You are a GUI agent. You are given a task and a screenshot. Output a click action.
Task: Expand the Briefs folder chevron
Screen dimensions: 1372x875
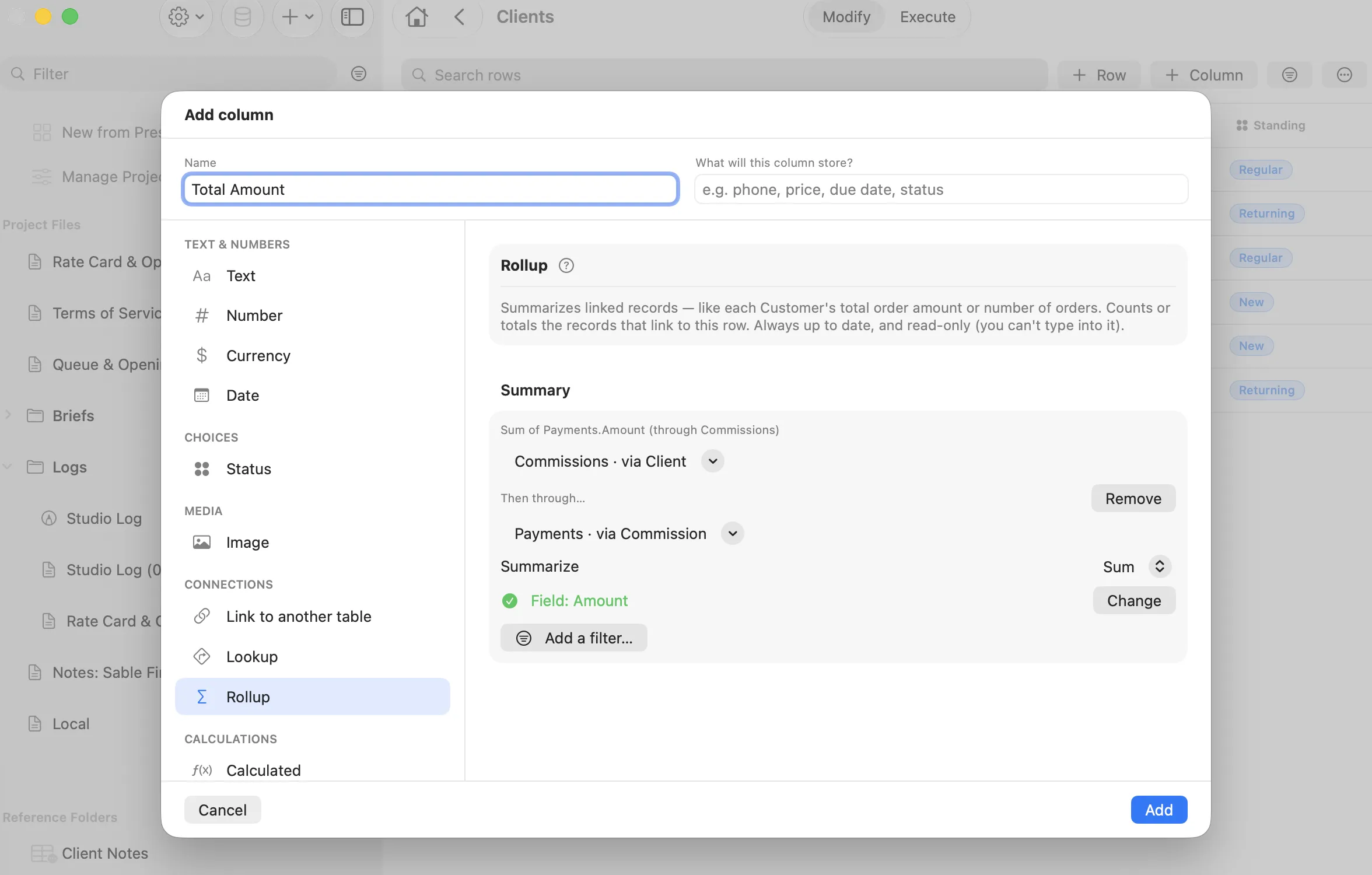(x=8, y=415)
